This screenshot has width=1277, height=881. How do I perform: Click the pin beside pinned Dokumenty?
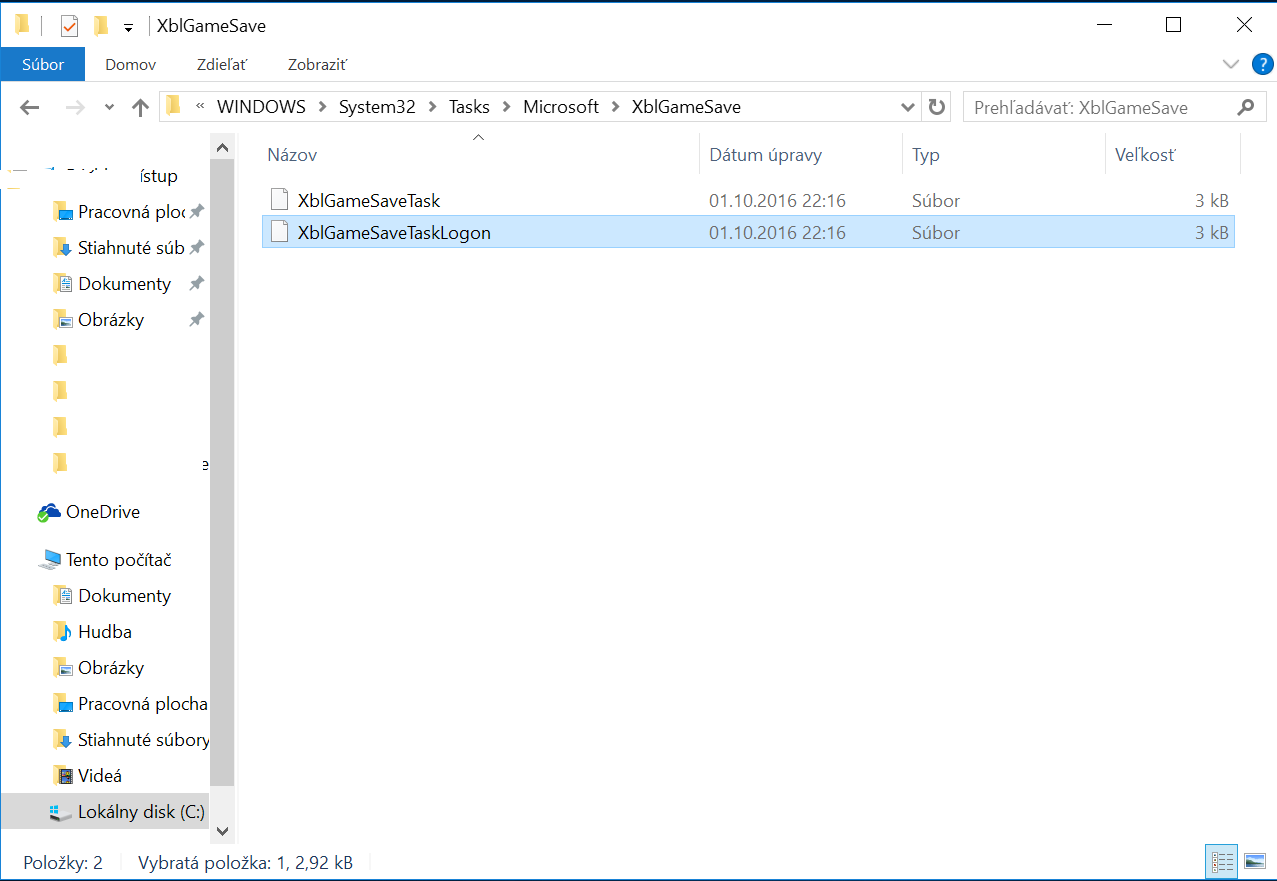coord(197,284)
